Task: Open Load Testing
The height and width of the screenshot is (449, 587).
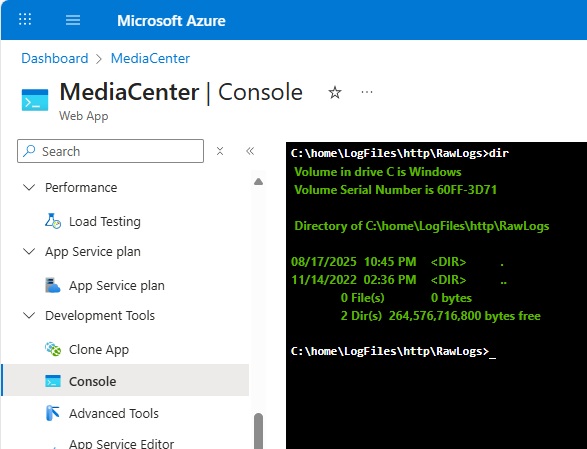Action: pos(105,222)
